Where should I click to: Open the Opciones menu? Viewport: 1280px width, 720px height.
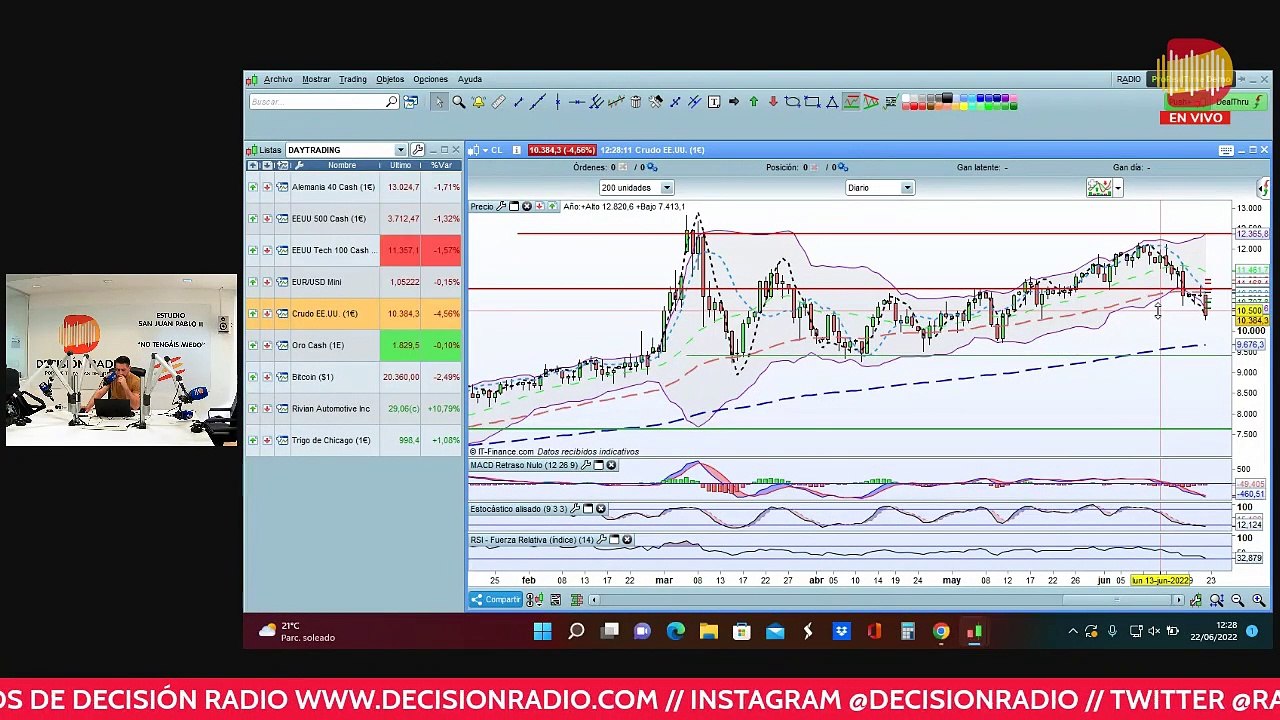click(x=430, y=79)
